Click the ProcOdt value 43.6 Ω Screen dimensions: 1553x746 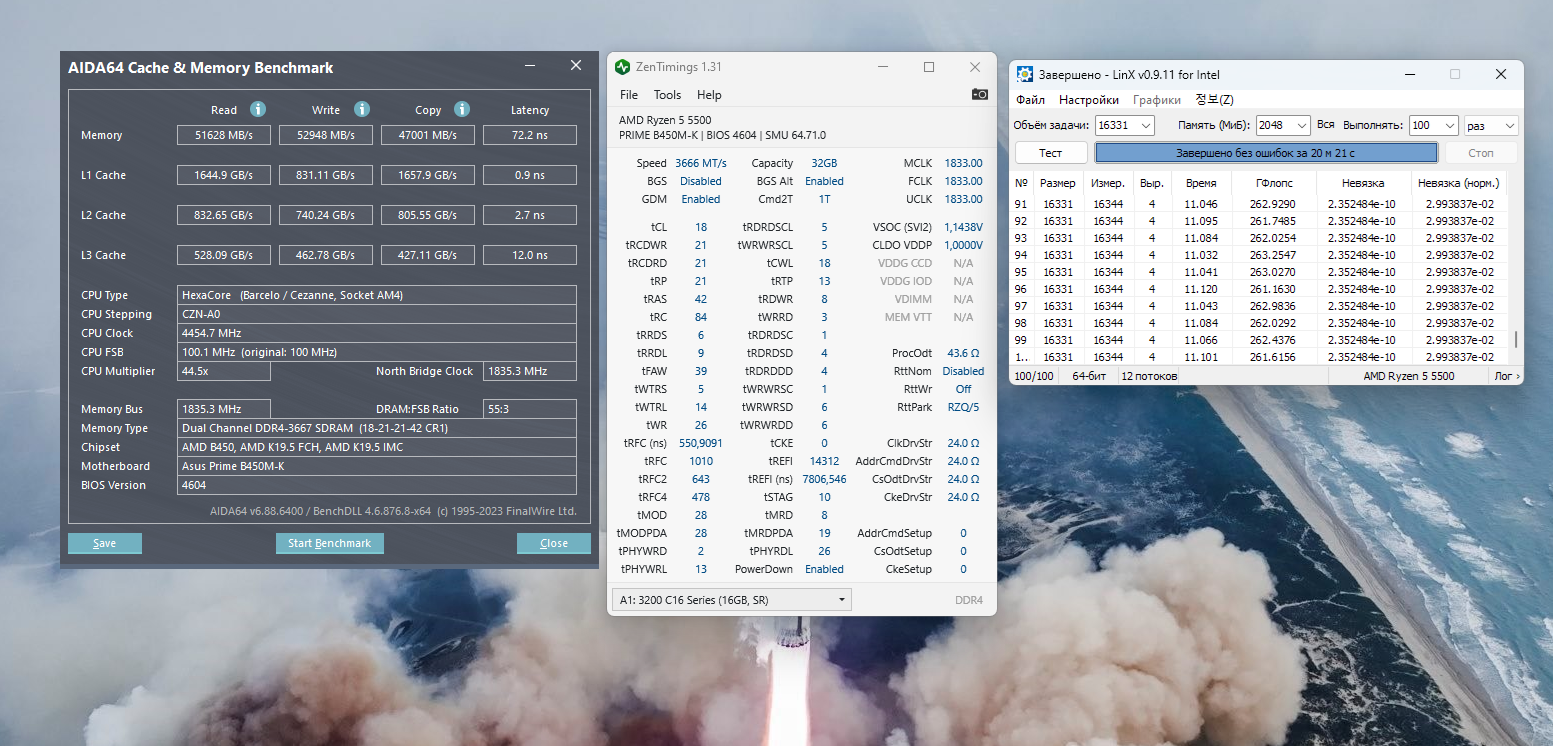(963, 353)
